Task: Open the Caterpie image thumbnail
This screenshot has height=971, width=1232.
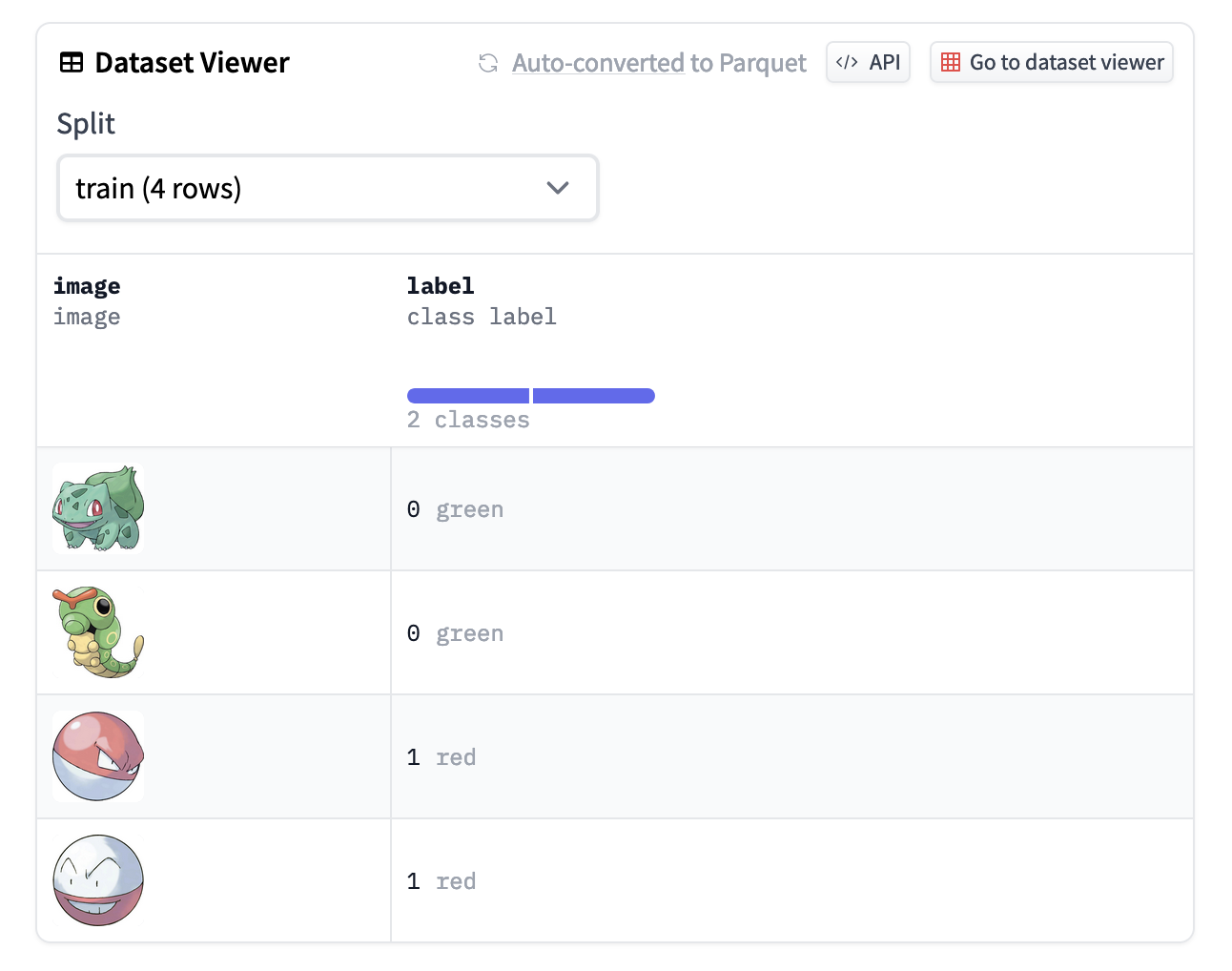Action: click(x=98, y=632)
